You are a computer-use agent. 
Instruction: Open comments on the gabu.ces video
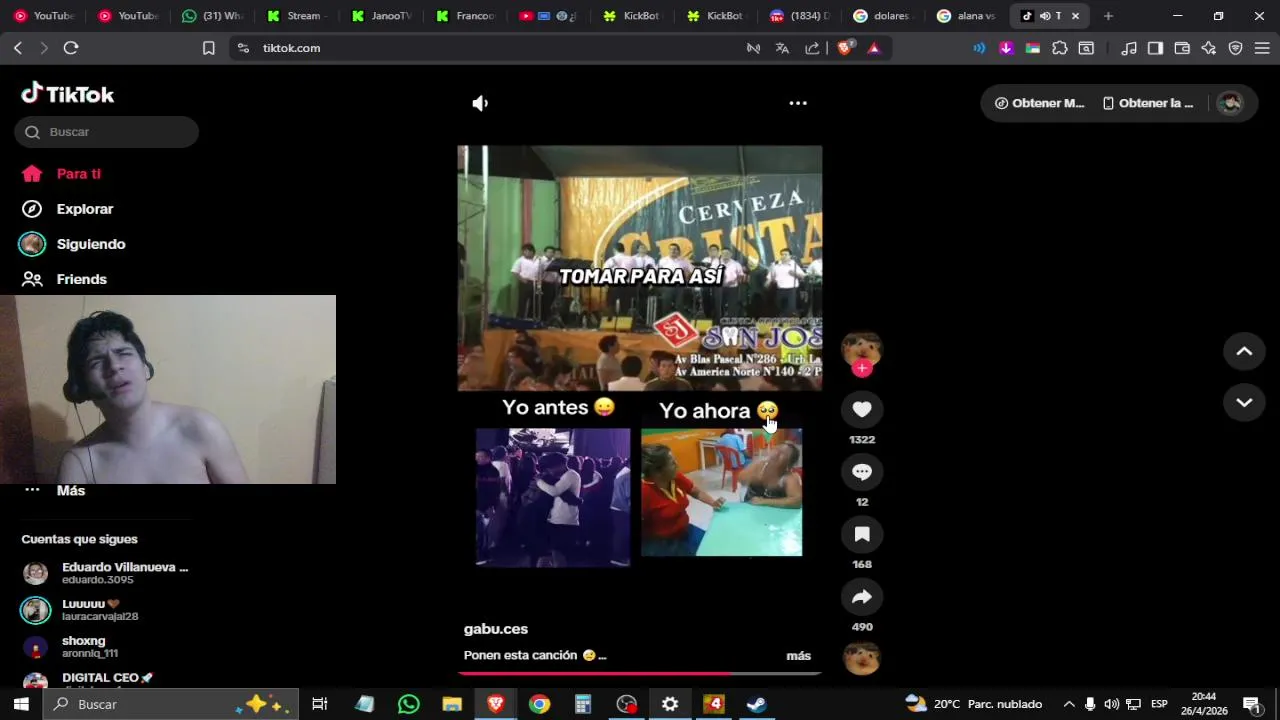coord(862,471)
